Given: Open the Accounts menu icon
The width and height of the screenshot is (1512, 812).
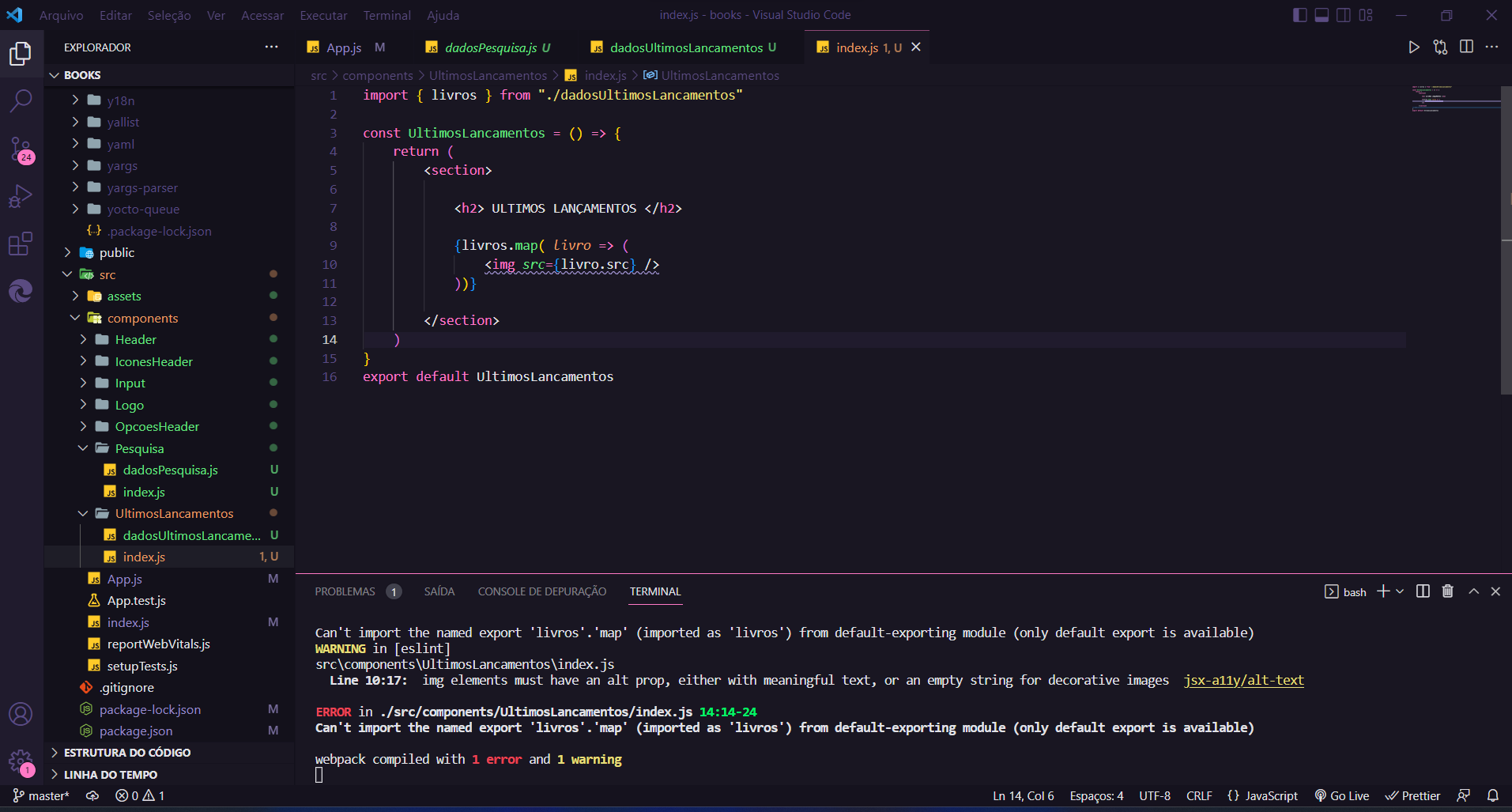Looking at the screenshot, I should tap(21, 714).
